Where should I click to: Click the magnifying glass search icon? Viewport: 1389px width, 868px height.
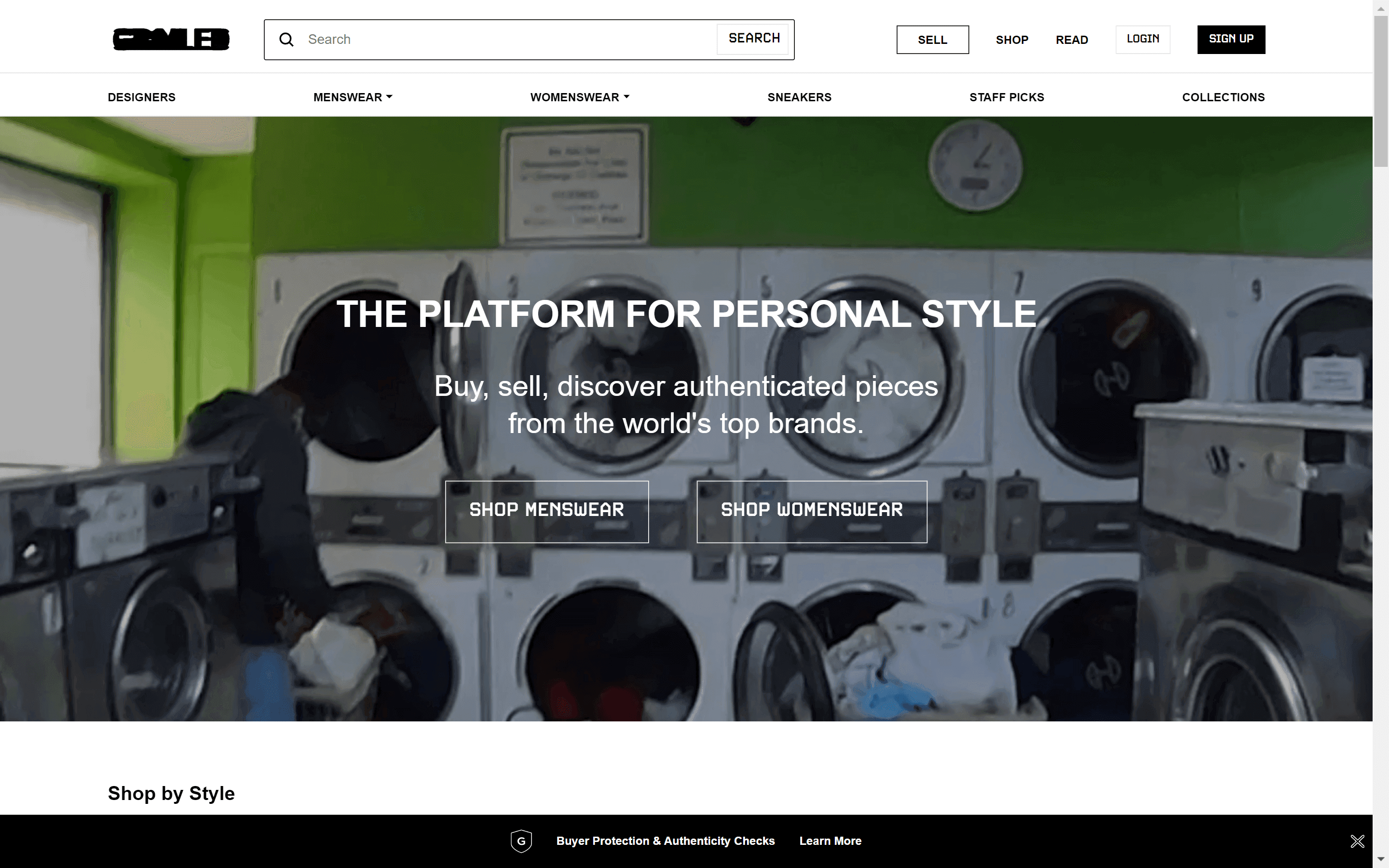[x=286, y=40]
